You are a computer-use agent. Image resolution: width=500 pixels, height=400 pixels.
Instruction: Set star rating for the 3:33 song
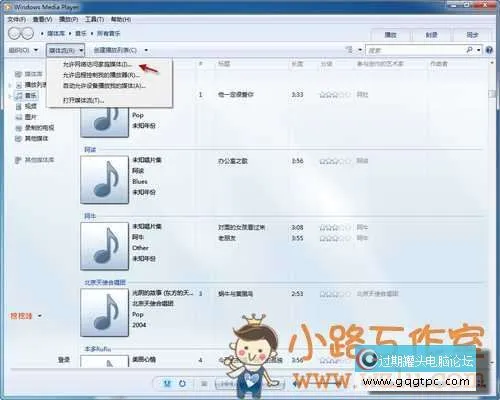pyautogui.click(x=335, y=95)
